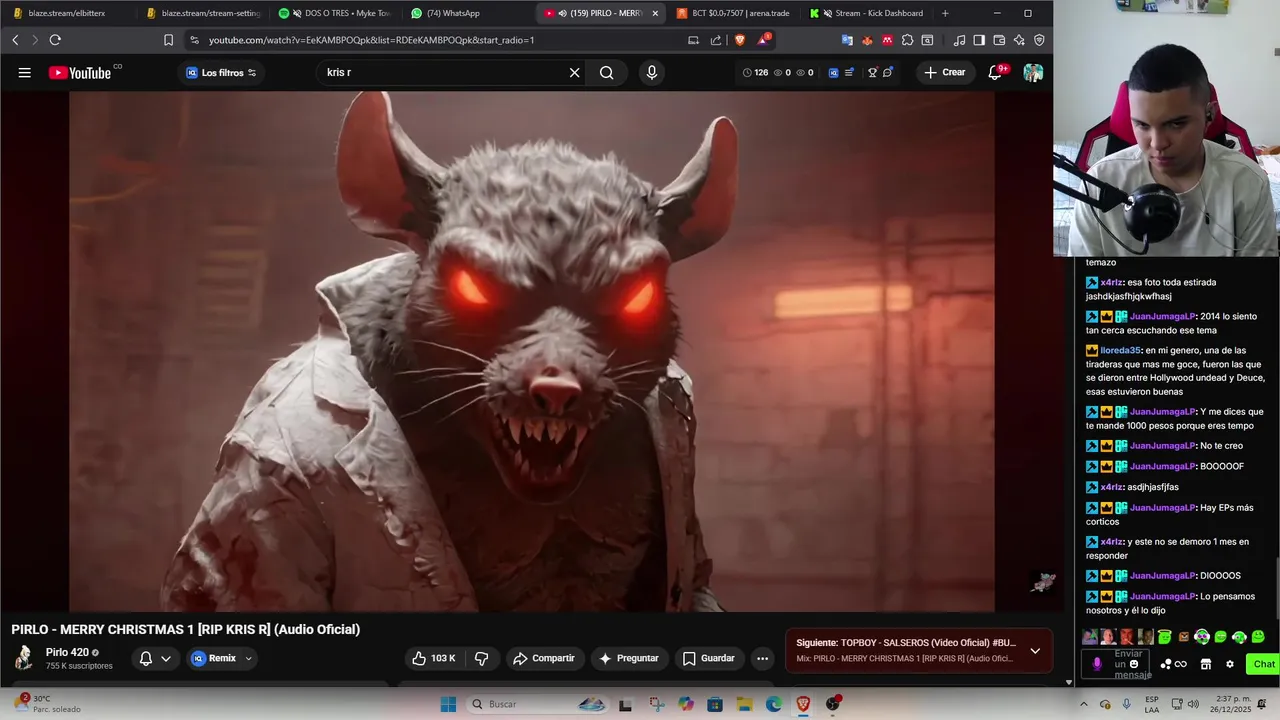Click the address bar URL

pyautogui.click(x=371, y=40)
